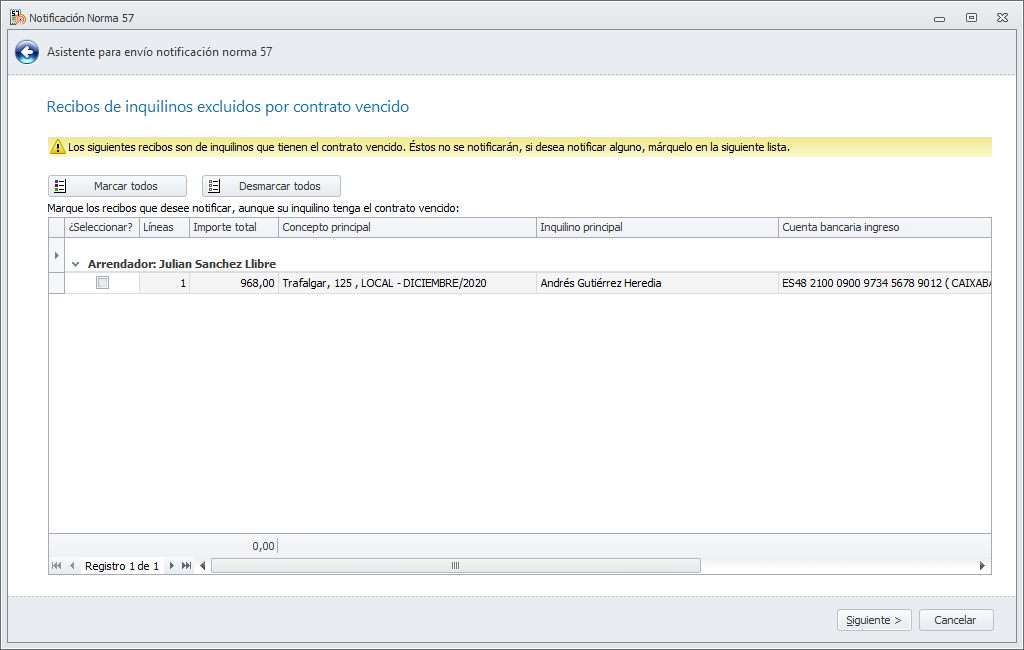Go back with the blue arrow icon
This screenshot has width=1024, height=650.
click(27, 52)
